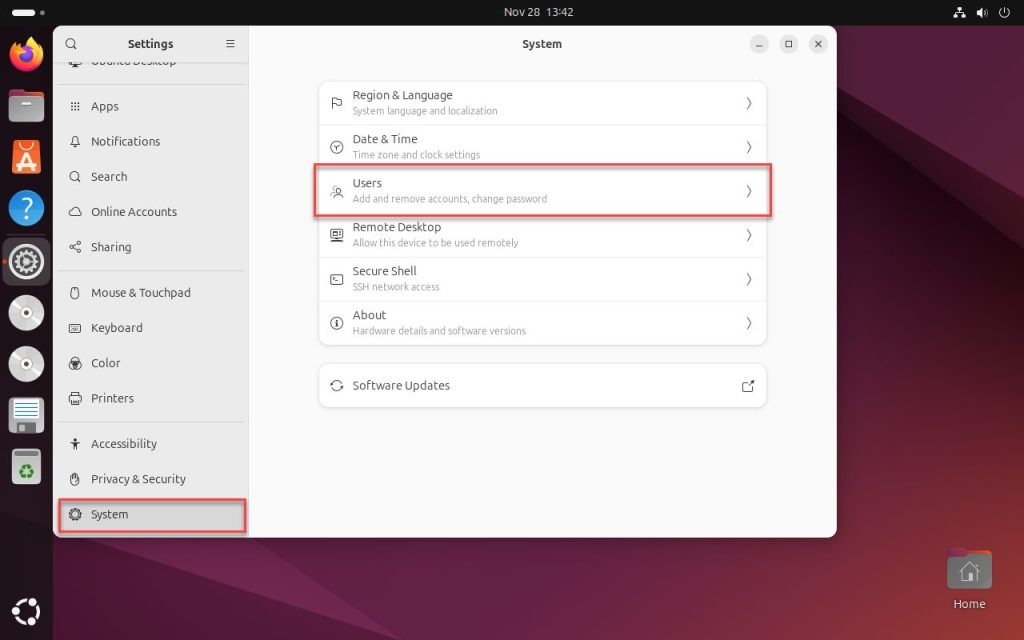
Task: Select Mouse & Touchpad in sidebar
Action: tap(152, 293)
